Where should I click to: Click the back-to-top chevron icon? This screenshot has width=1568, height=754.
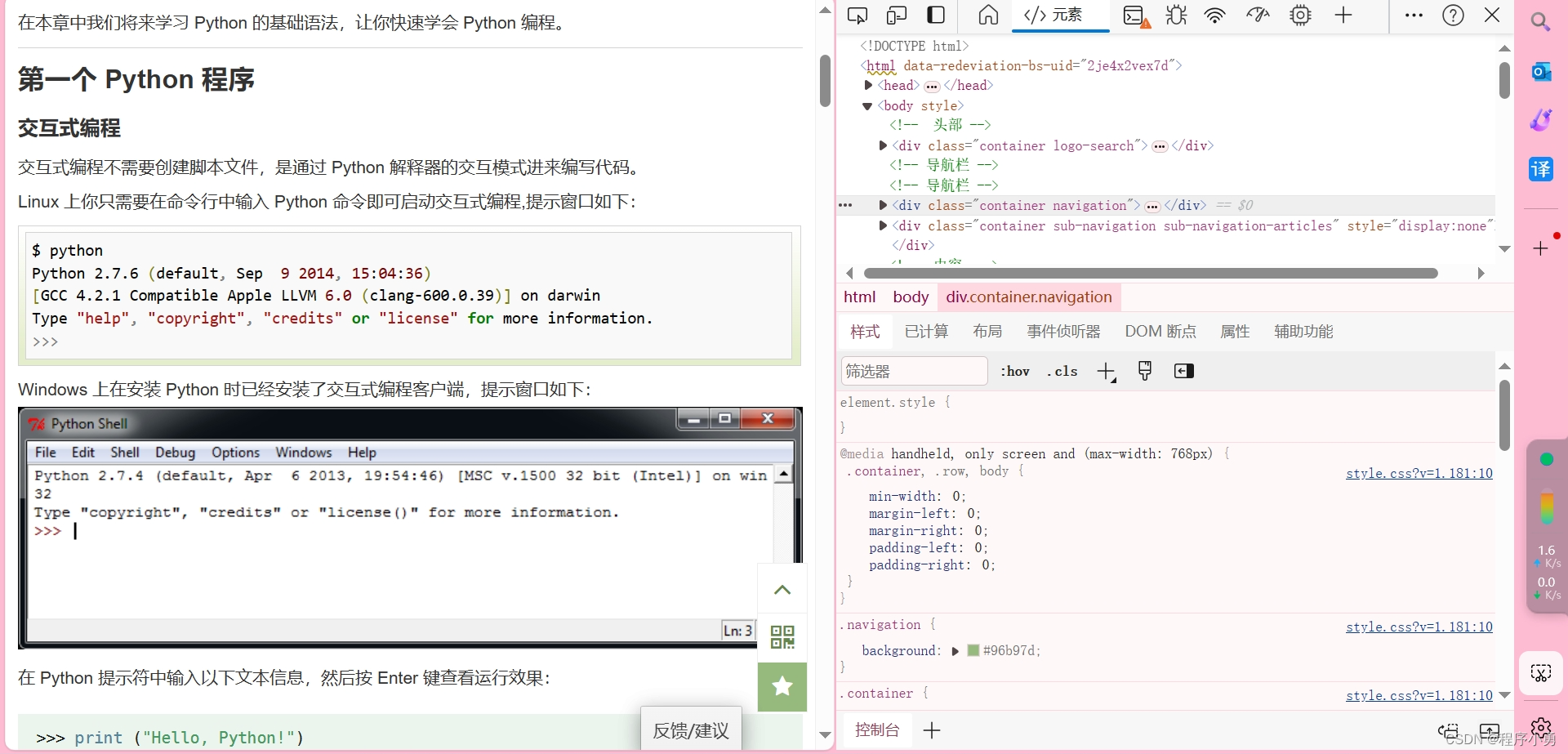point(782,589)
